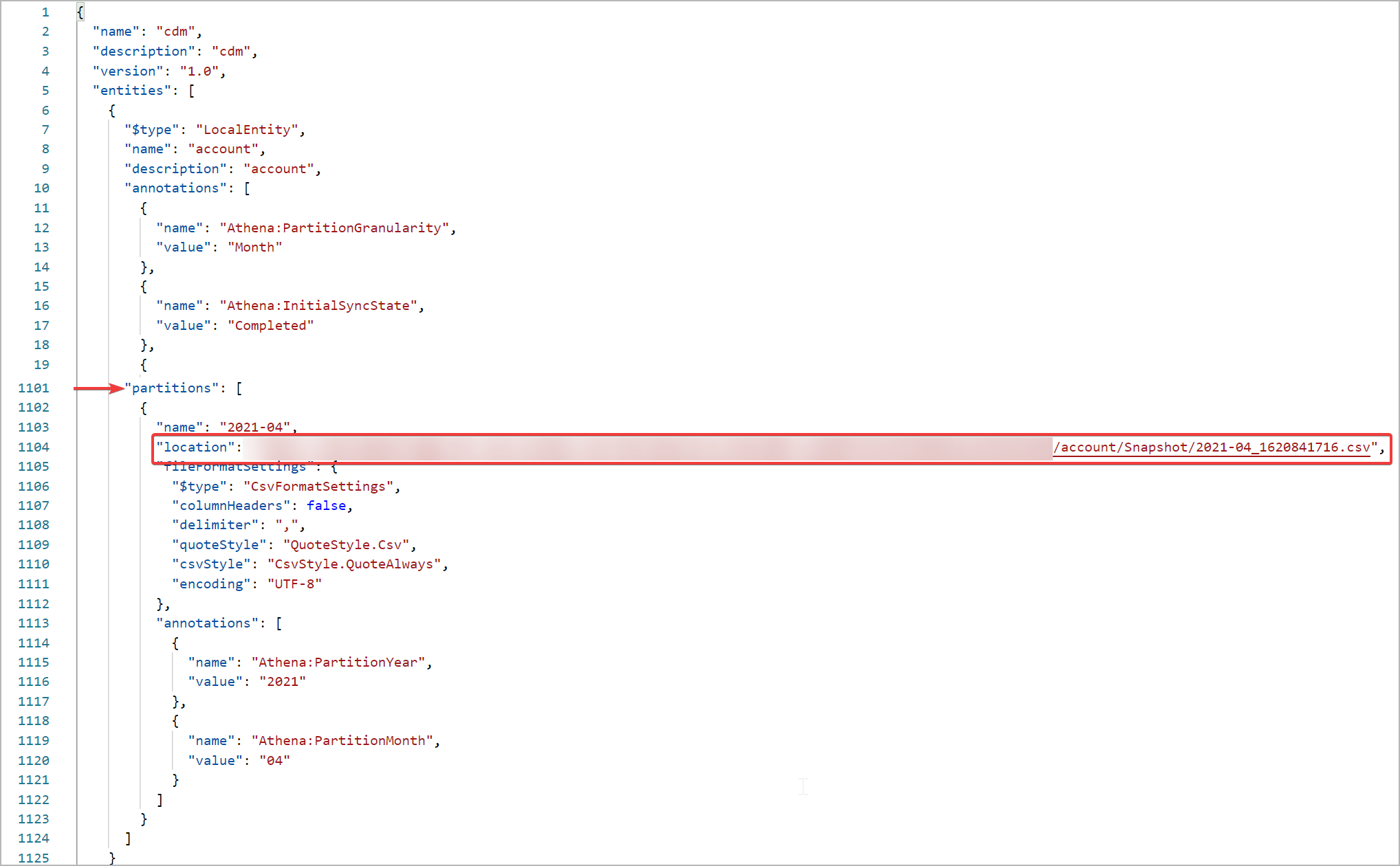The width and height of the screenshot is (1400, 866).
Task: Click the scrollbar to navigate the JSON file
Action: (x=1395, y=433)
